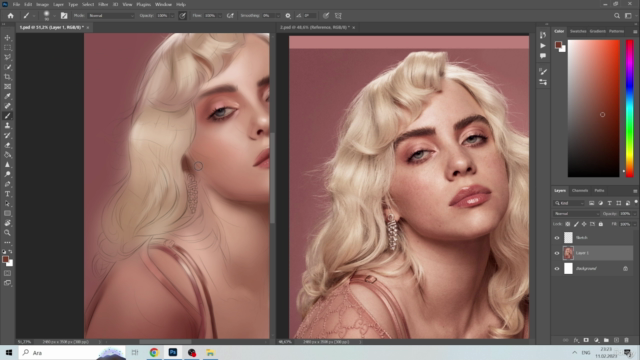Select the Horizontal Type tool

click(x=7, y=194)
